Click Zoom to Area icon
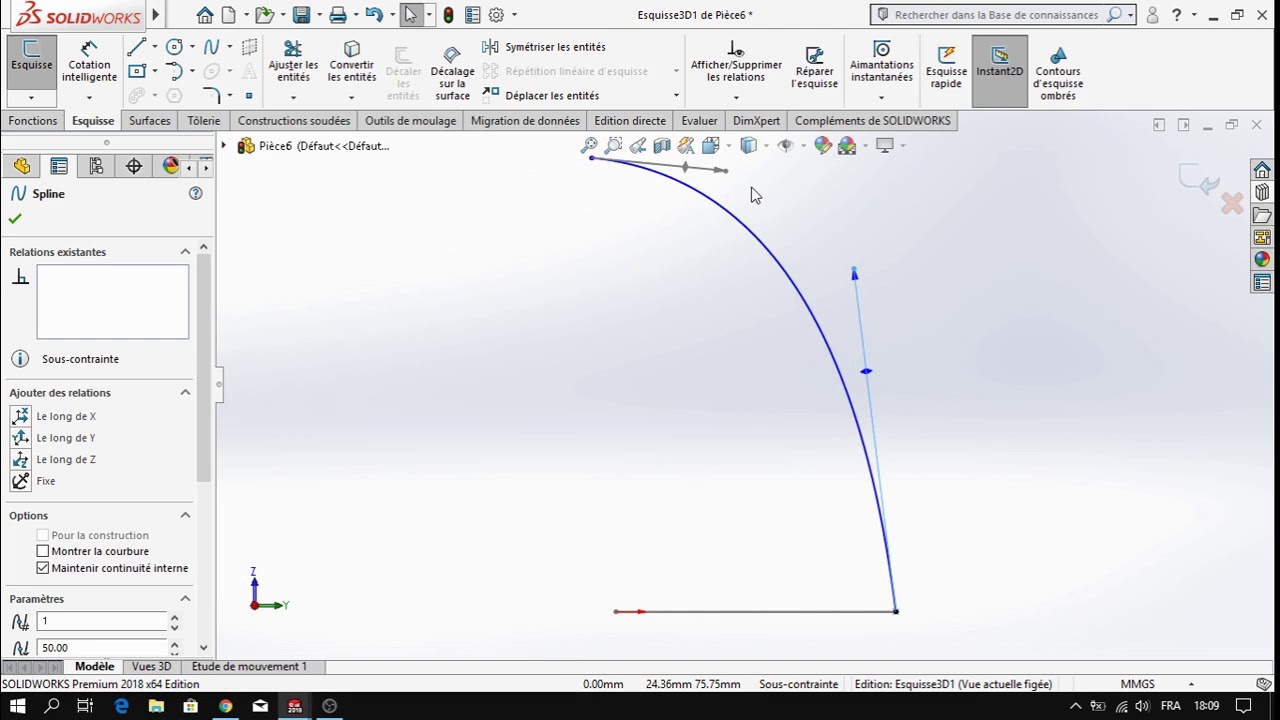This screenshot has height=720, width=1280. click(x=613, y=146)
